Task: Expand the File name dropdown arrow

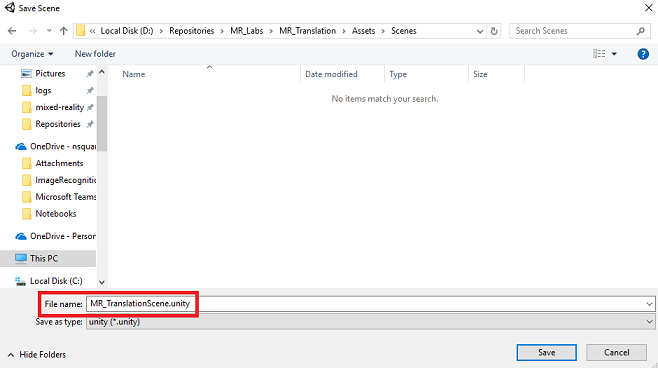Action: [649, 304]
